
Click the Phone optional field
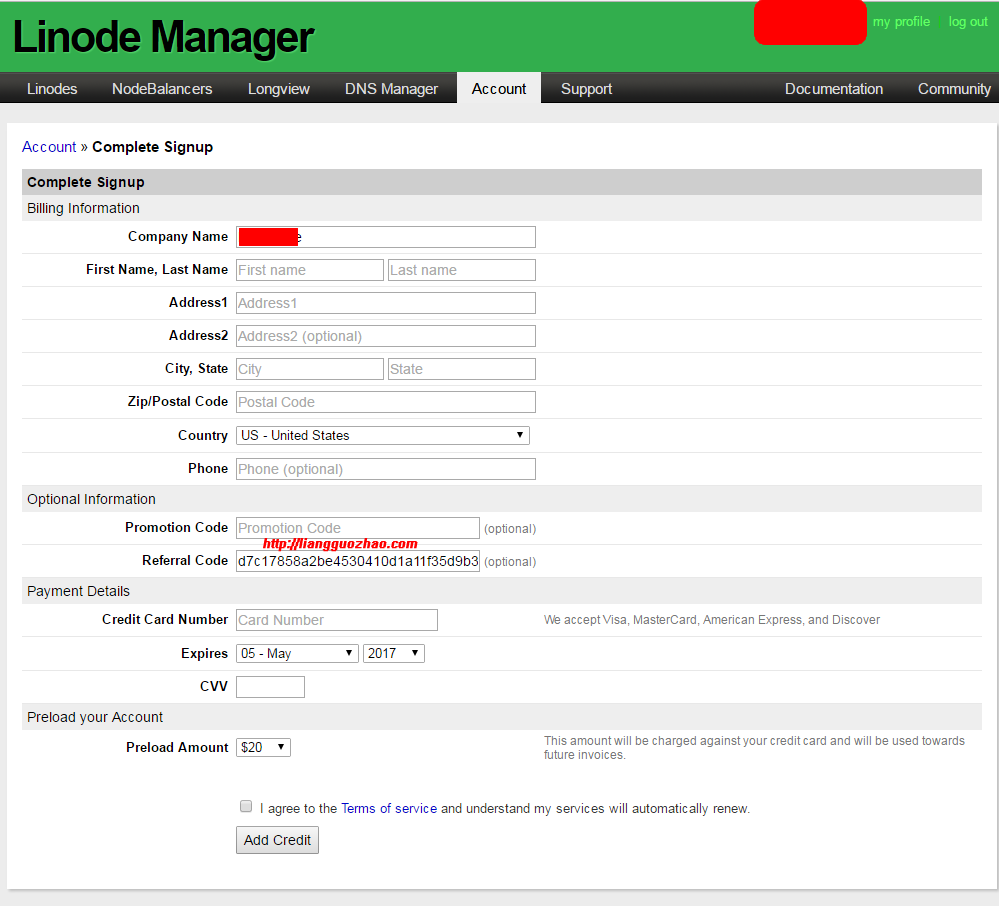[385, 469]
